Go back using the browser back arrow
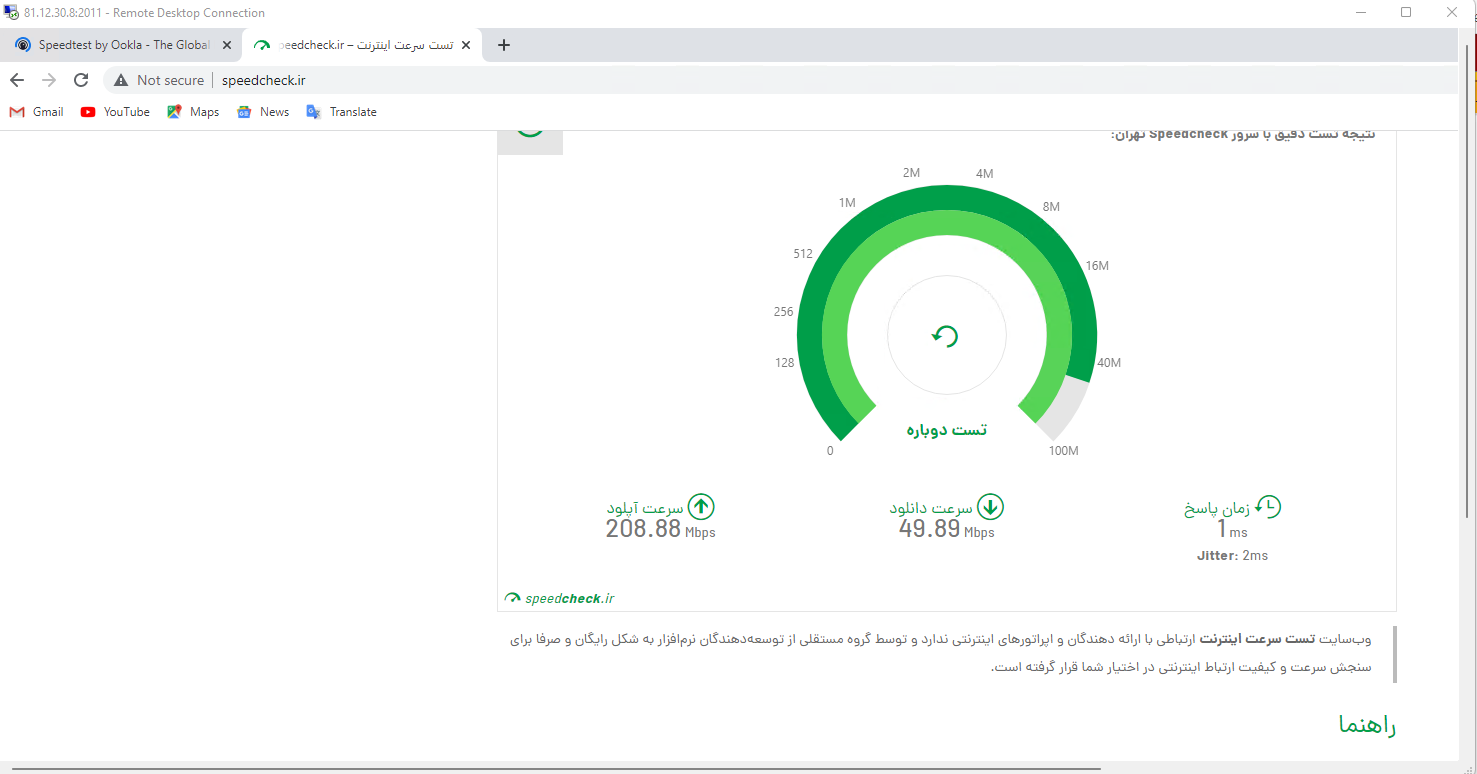 coord(17,80)
